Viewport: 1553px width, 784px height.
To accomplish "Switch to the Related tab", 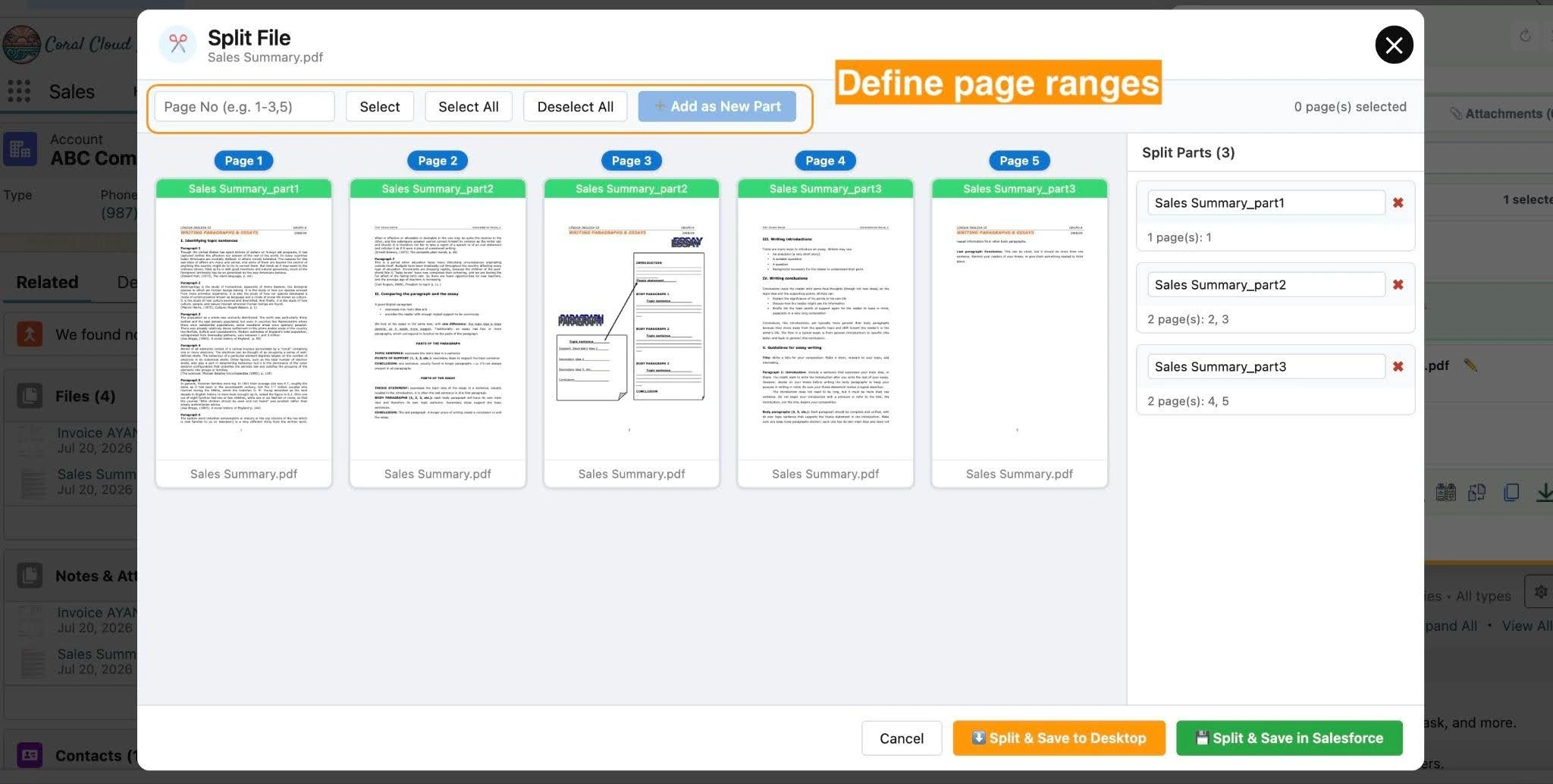I will [47, 282].
